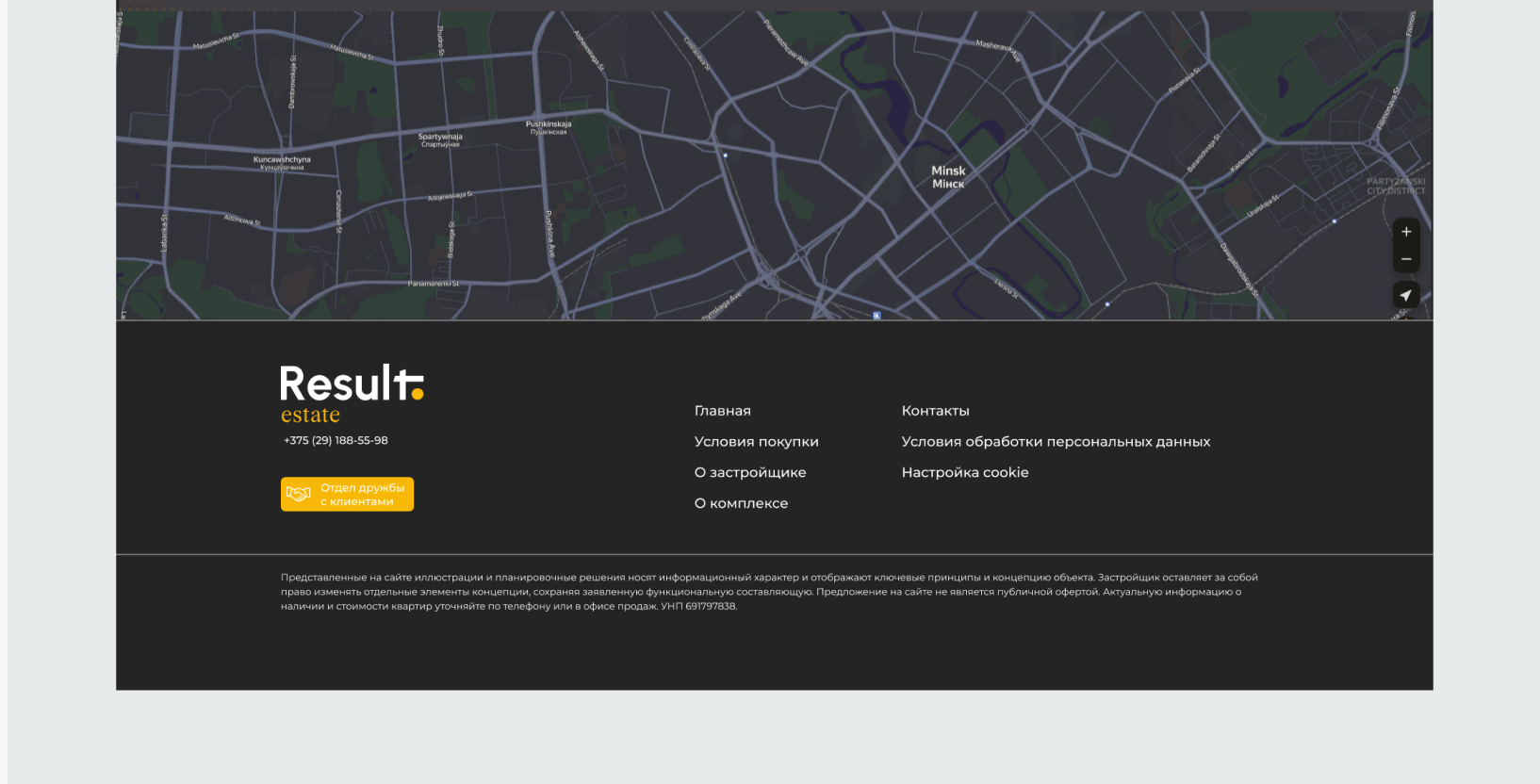Open the Контакты footer link
The width and height of the screenshot is (1540, 784).
(936, 411)
